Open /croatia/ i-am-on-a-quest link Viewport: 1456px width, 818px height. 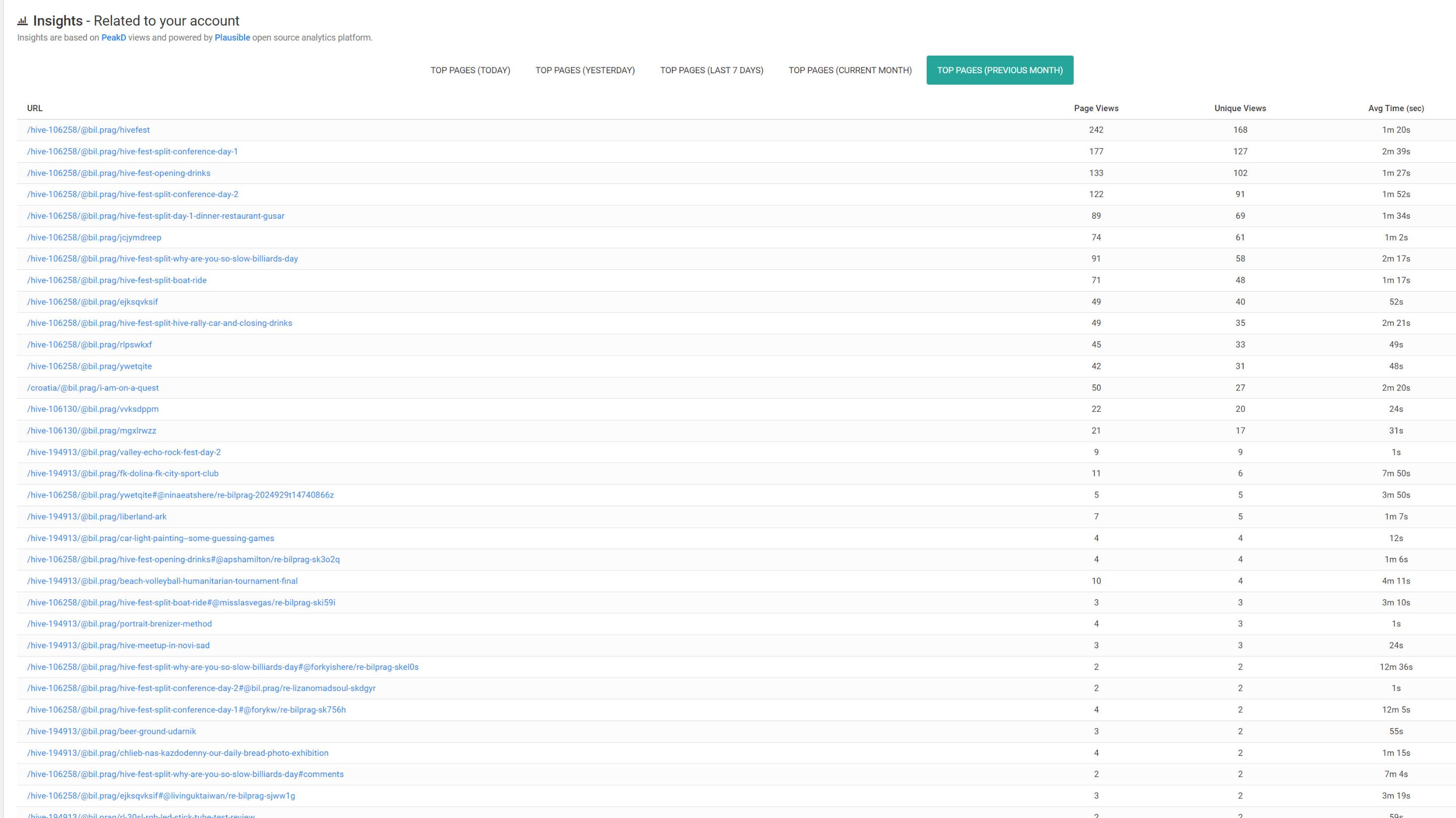click(93, 388)
